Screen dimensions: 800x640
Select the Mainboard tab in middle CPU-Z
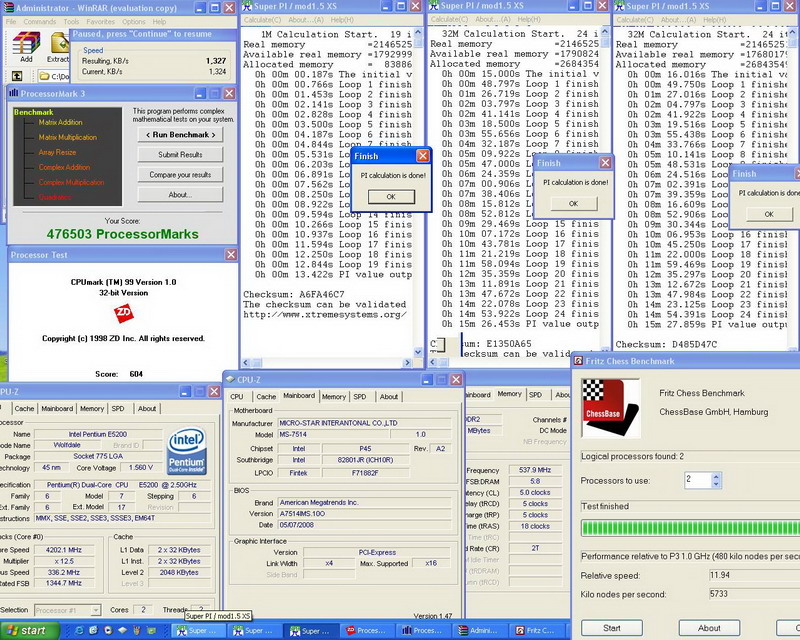coord(299,396)
